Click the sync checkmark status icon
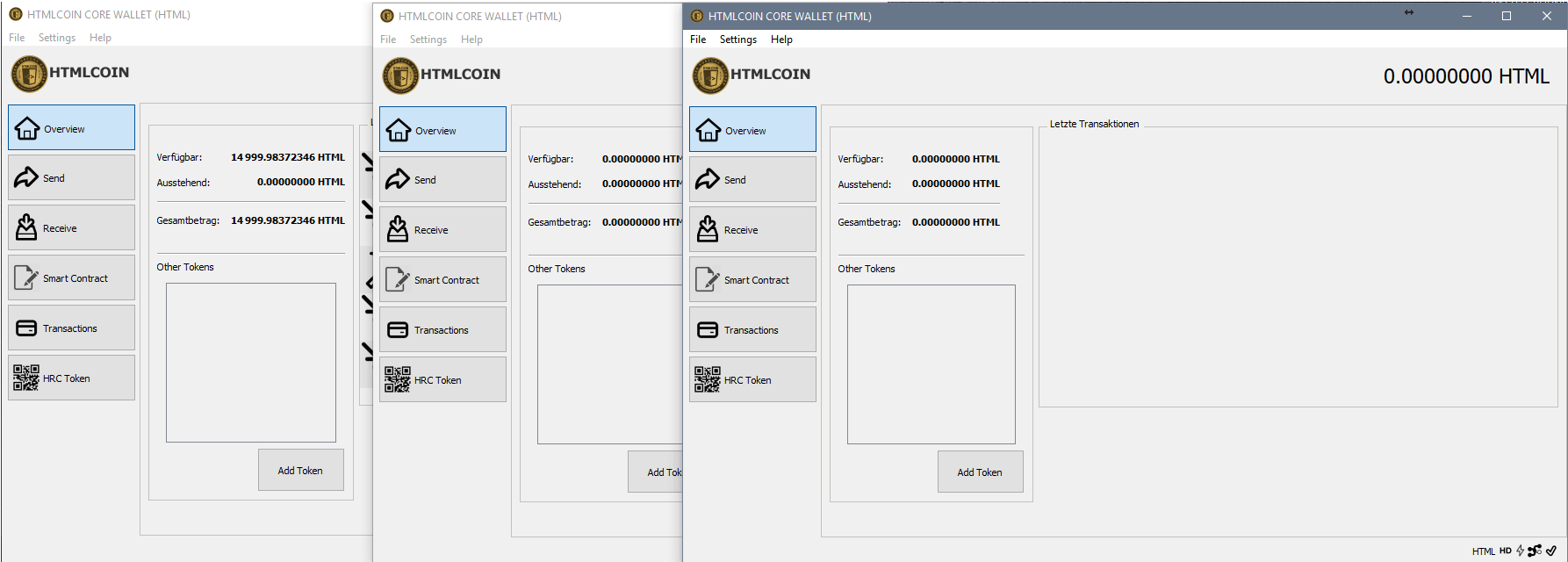This screenshot has width=1568, height=562. tap(1551, 551)
